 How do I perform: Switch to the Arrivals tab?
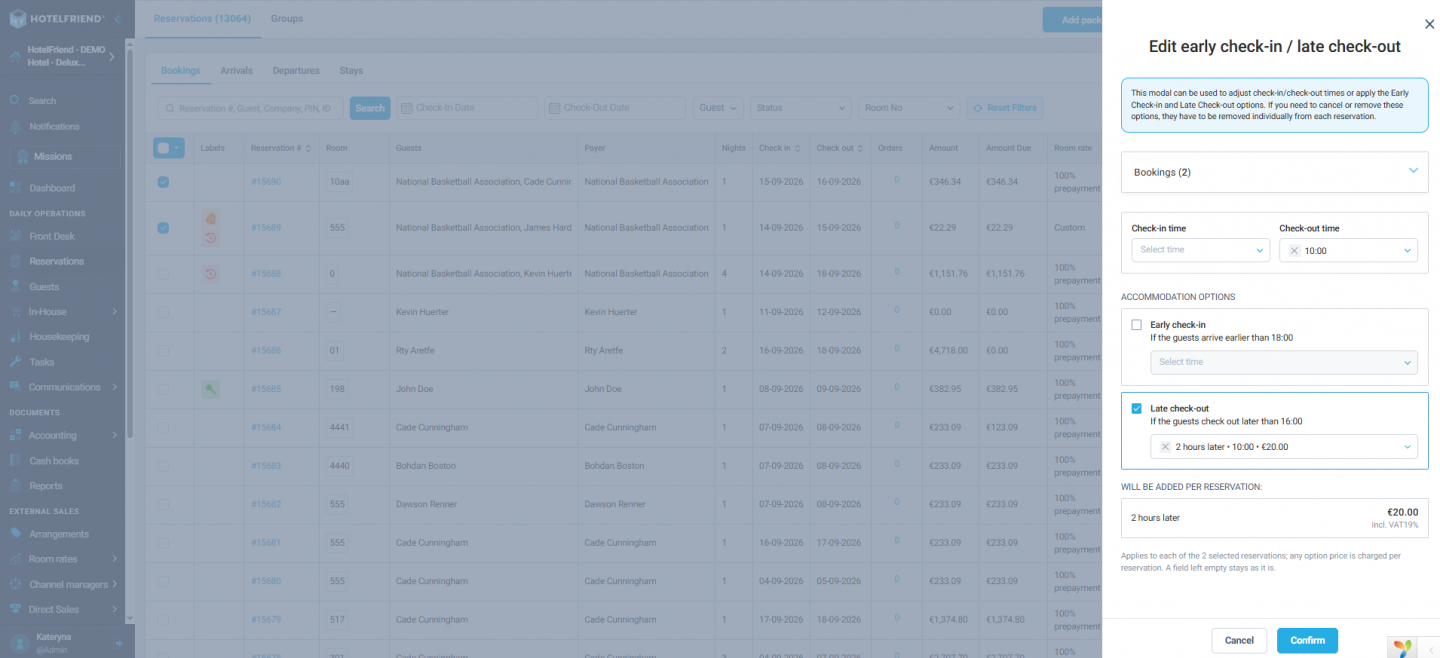237,71
